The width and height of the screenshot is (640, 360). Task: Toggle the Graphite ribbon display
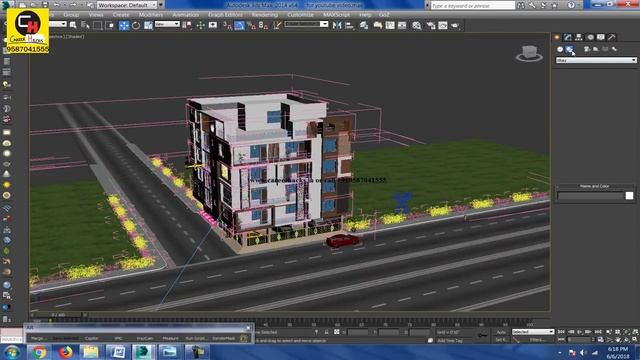coord(378,25)
